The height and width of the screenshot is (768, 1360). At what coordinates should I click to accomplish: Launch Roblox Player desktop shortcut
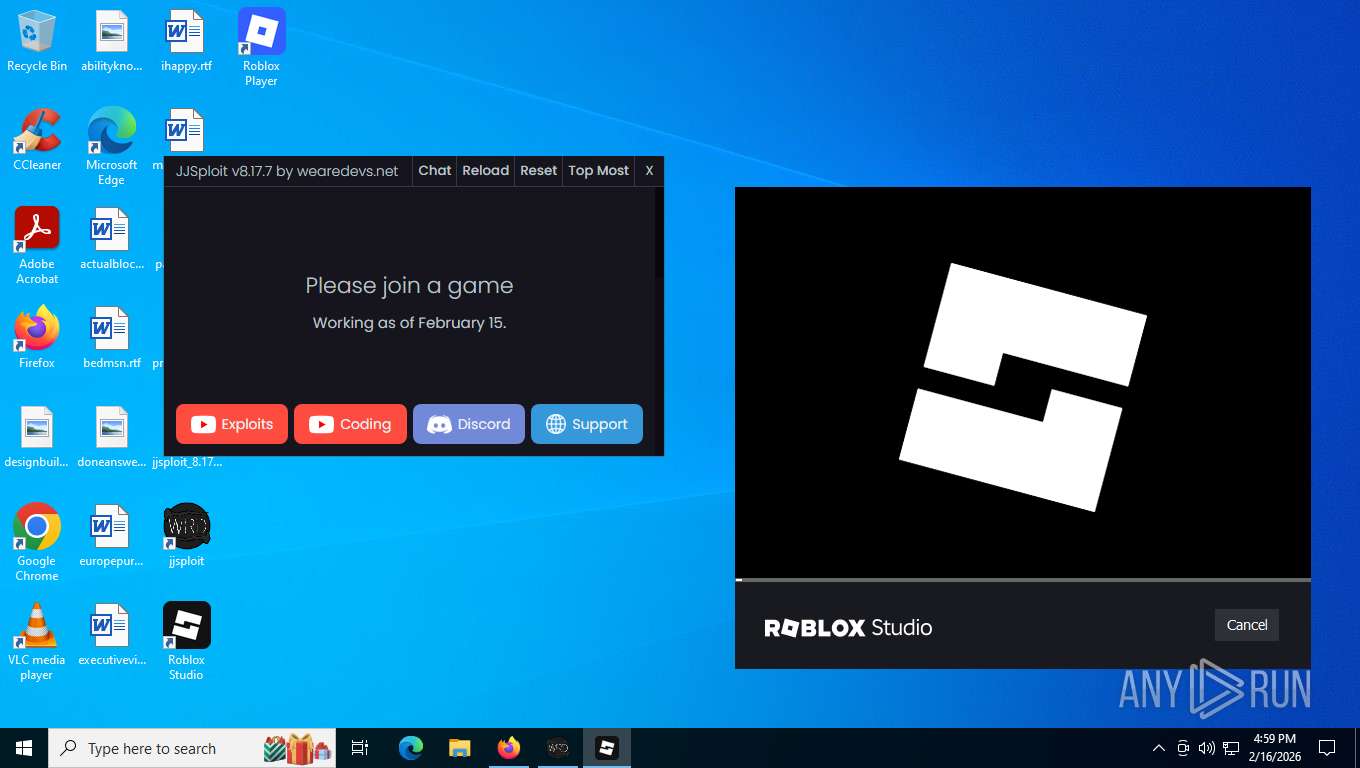point(261,47)
